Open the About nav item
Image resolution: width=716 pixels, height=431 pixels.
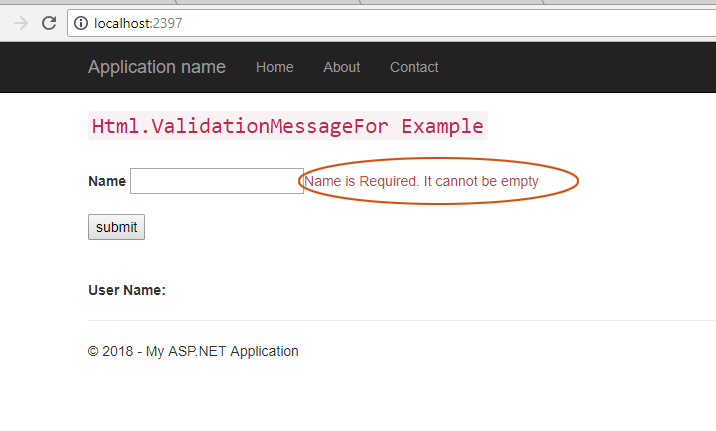click(x=341, y=67)
